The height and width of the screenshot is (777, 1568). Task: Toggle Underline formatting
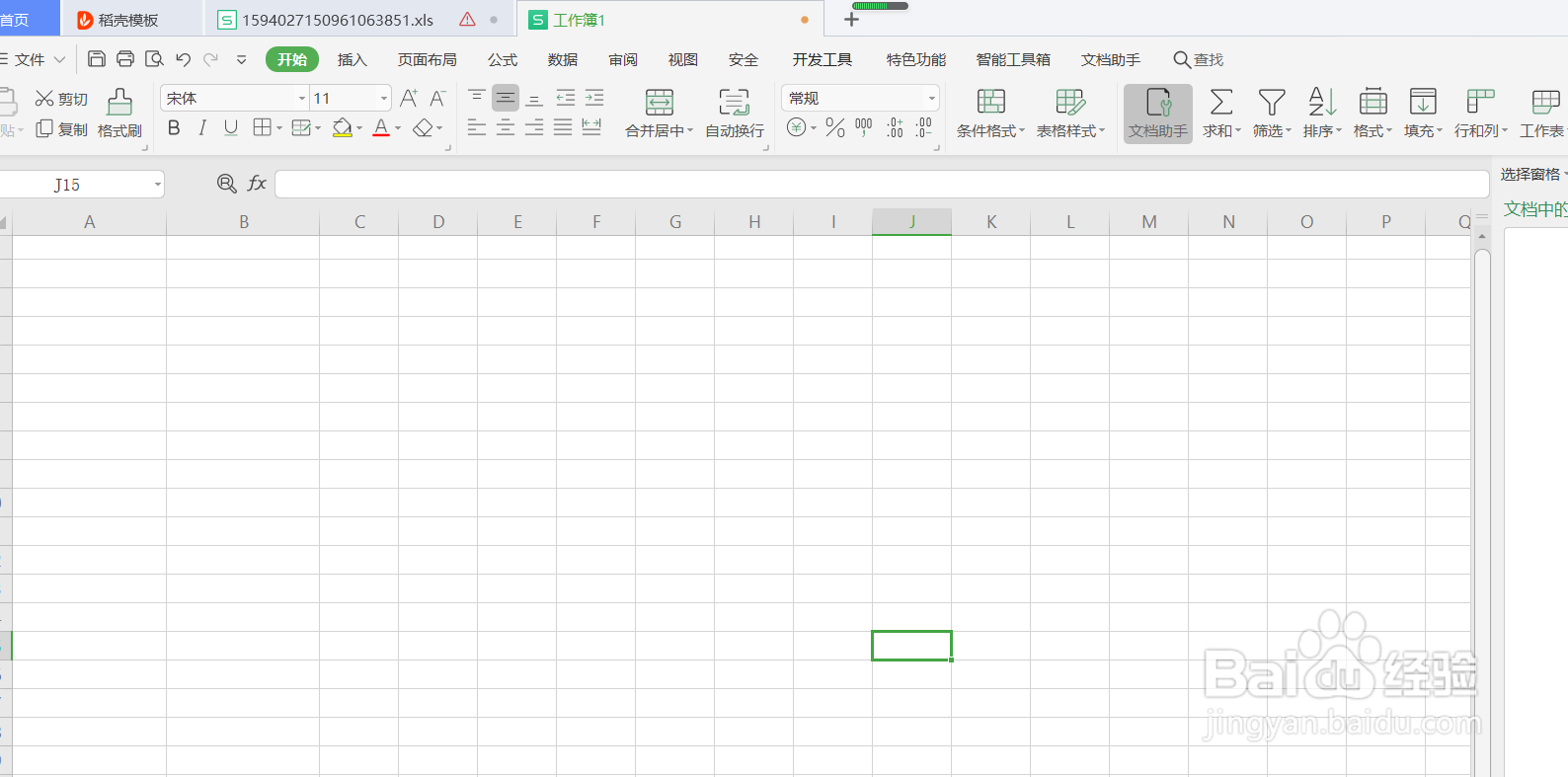(231, 127)
